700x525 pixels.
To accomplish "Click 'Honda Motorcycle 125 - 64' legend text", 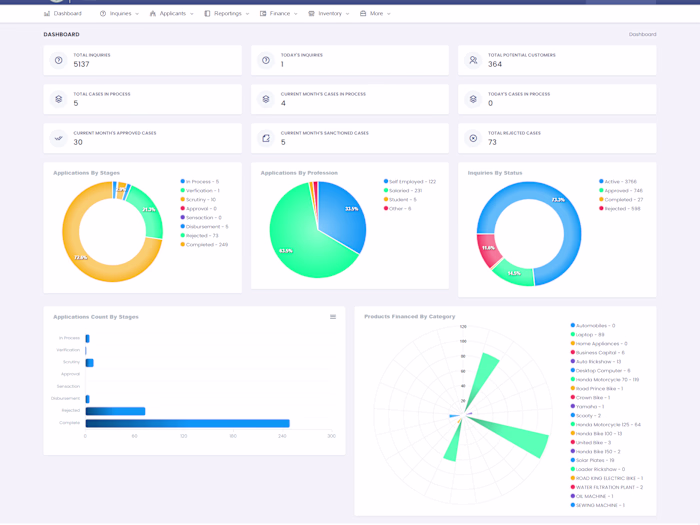I will click(x=608, y=425).
